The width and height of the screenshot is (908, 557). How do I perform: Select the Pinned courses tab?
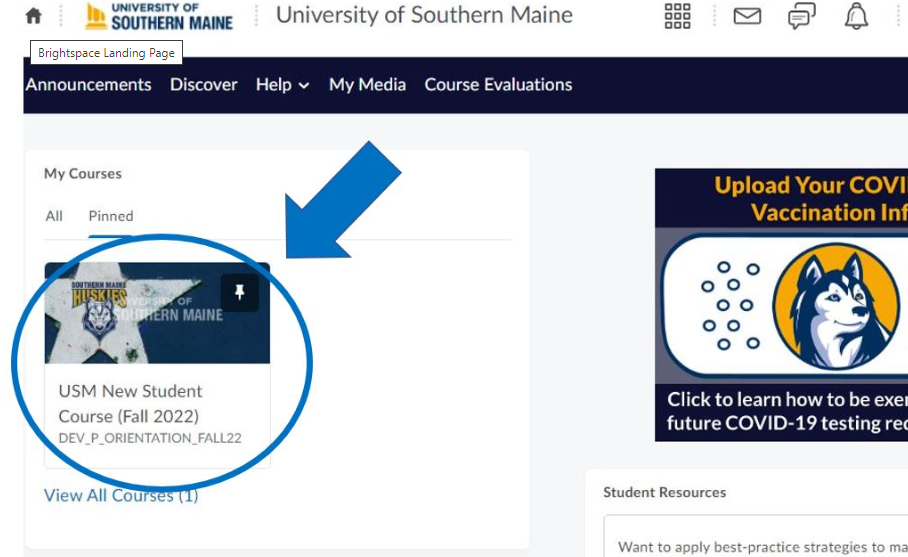[x=110, y=216]
